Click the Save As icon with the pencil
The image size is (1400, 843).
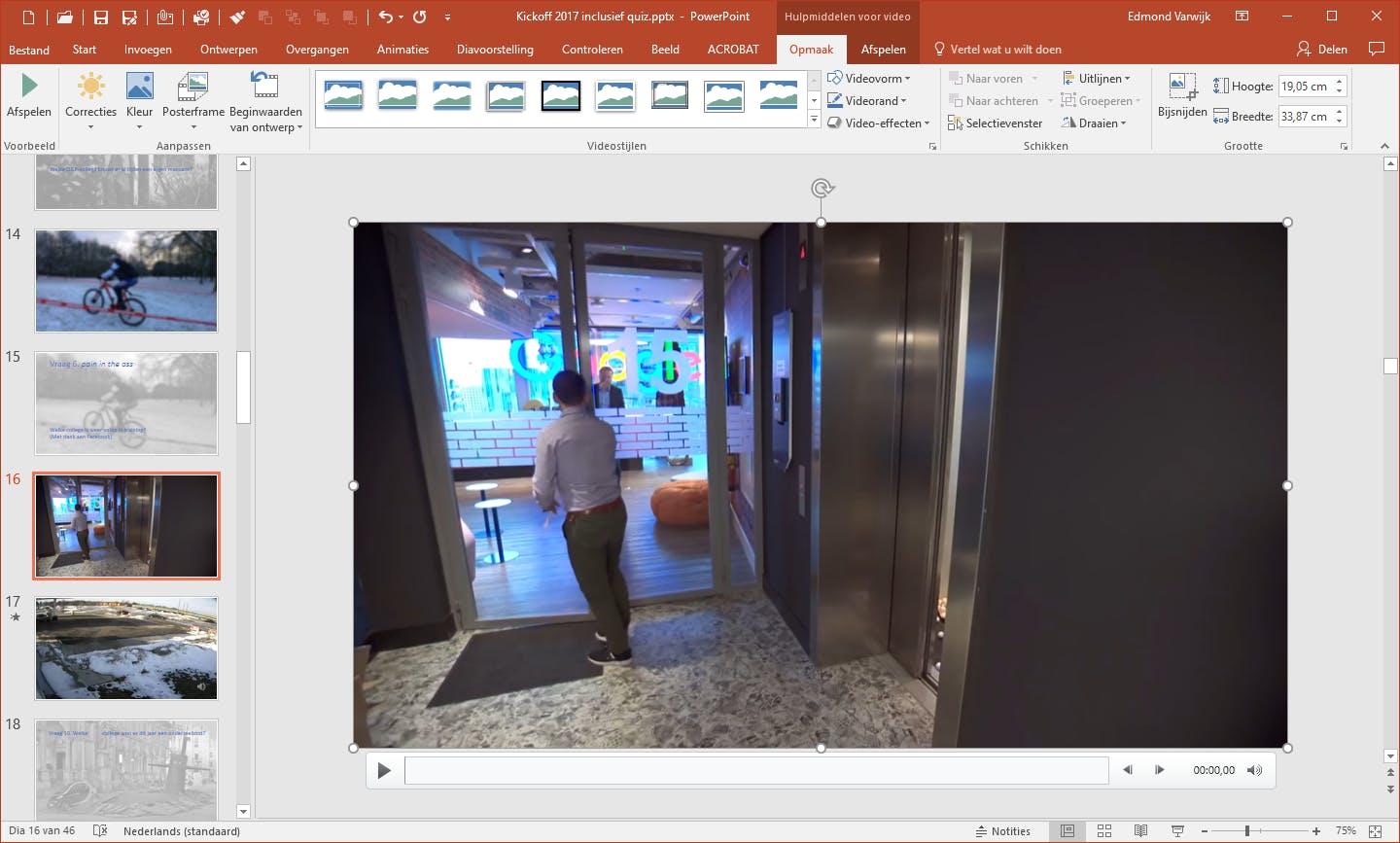tap(129, 17)
